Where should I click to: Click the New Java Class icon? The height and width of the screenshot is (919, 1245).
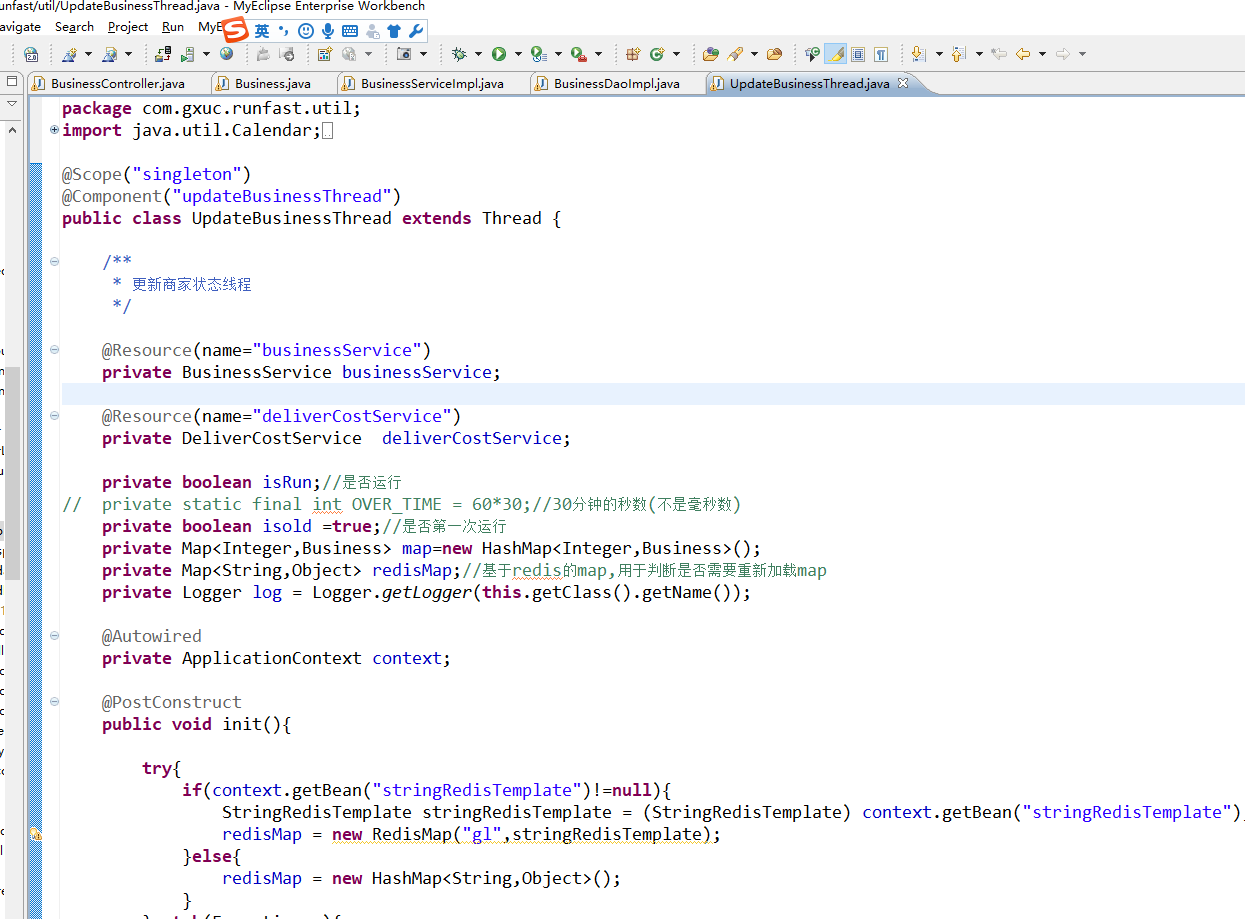(x=657, y=54)
